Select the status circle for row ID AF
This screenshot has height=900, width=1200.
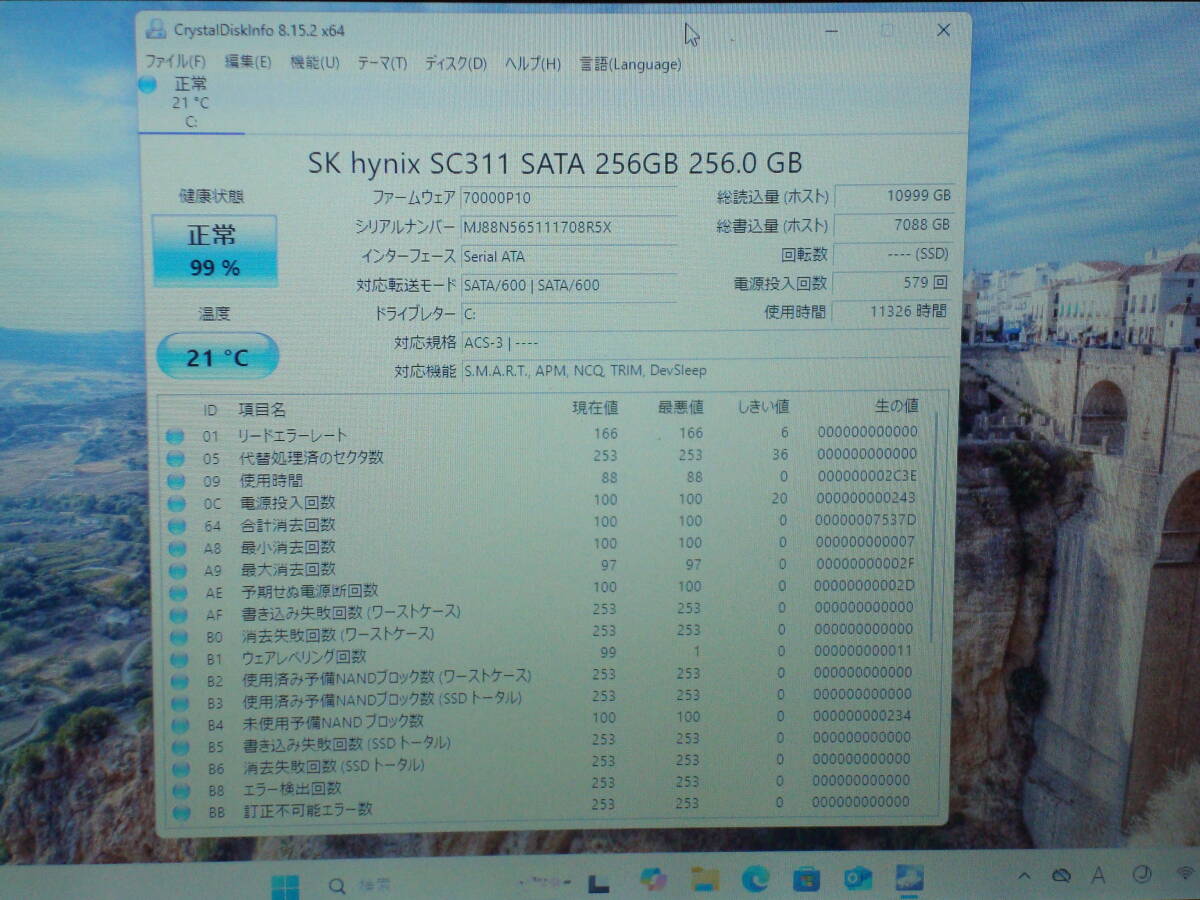click(178, 614)
